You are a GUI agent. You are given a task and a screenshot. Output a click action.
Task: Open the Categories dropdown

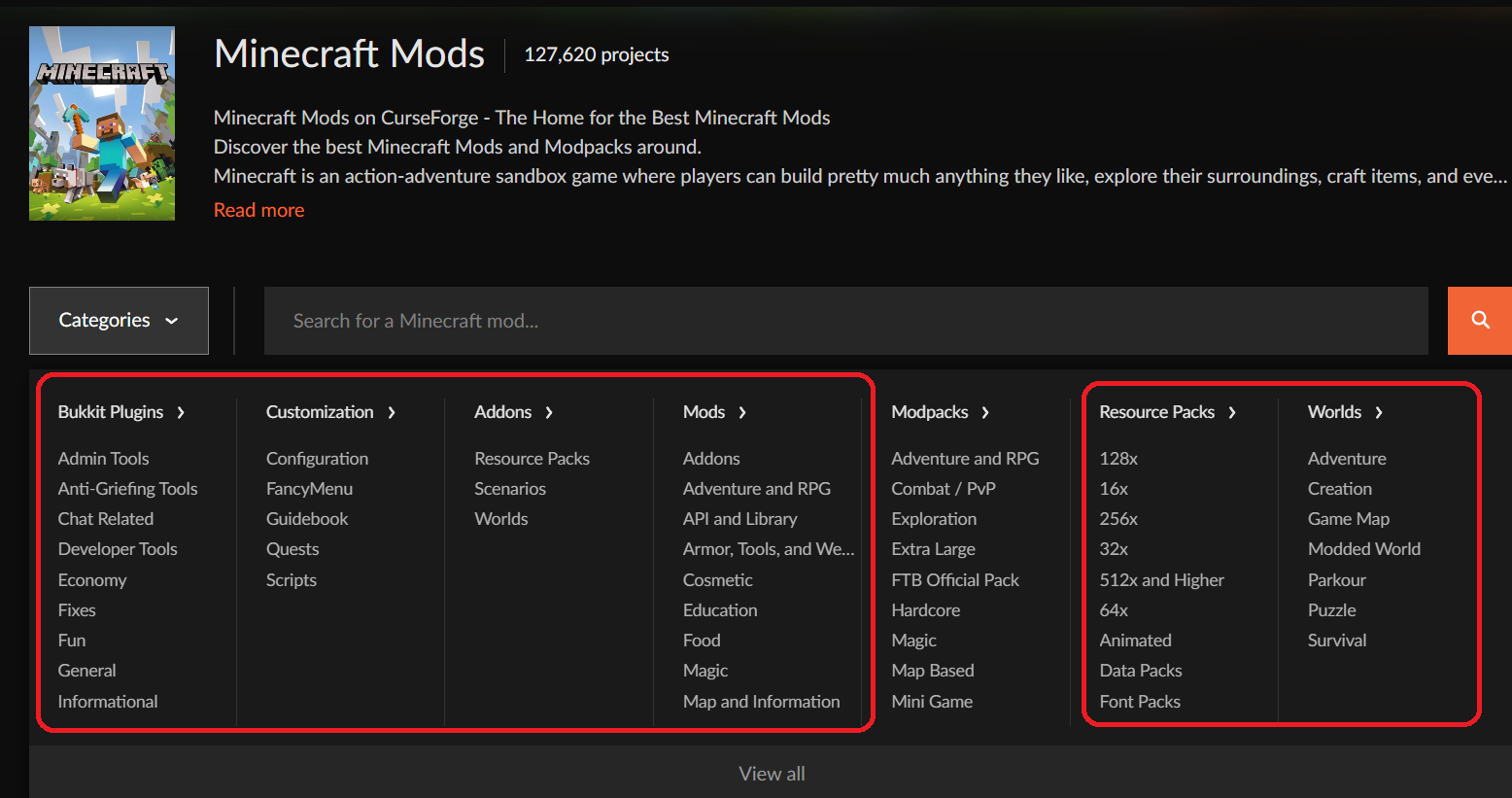pyautogui.click(x=119, y=320)
